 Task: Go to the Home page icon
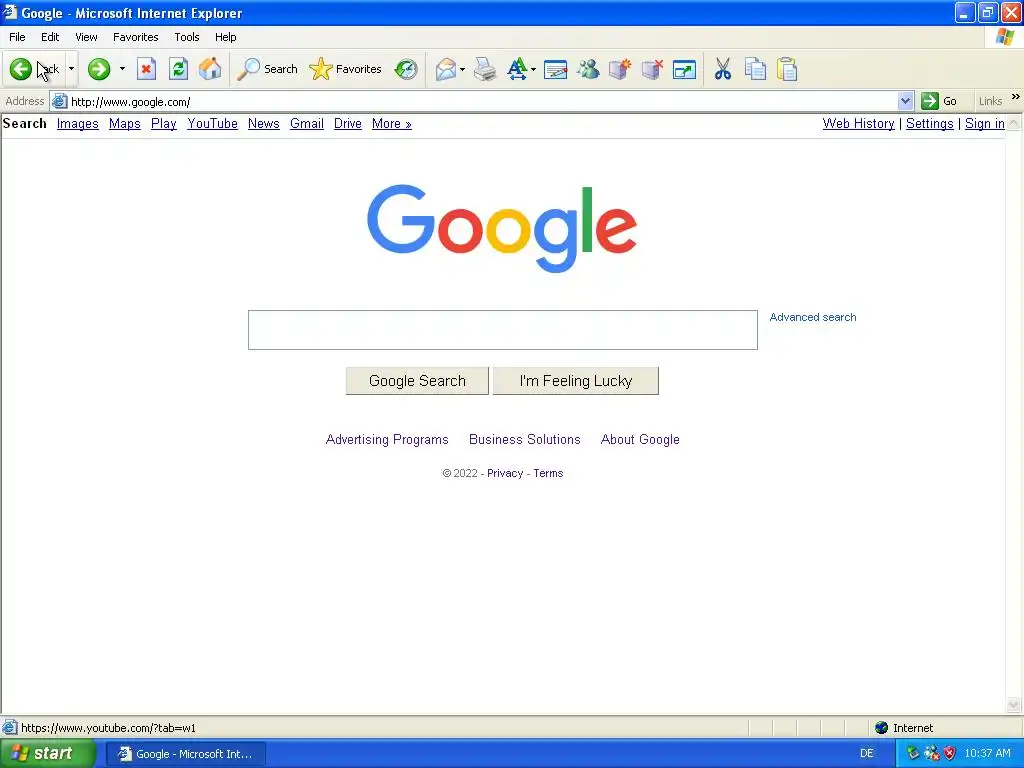click(210, 69)
